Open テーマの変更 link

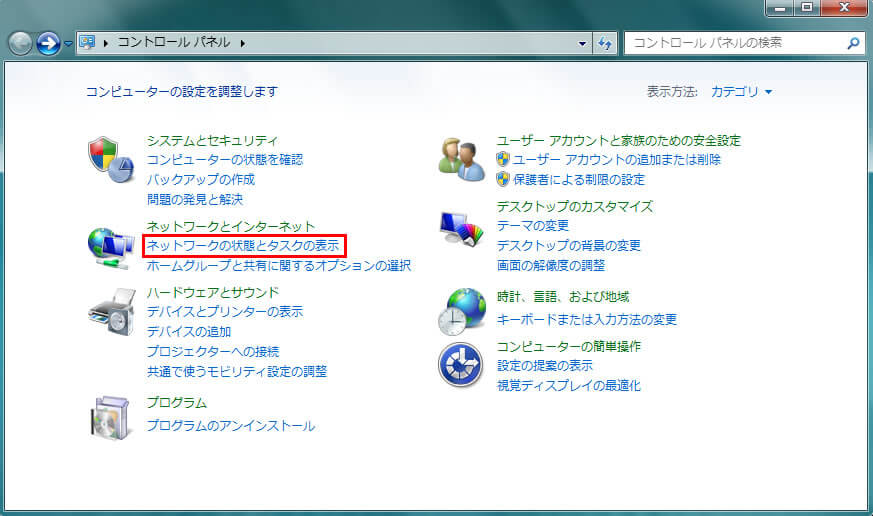pyautogui.click(x=533, y=225)
